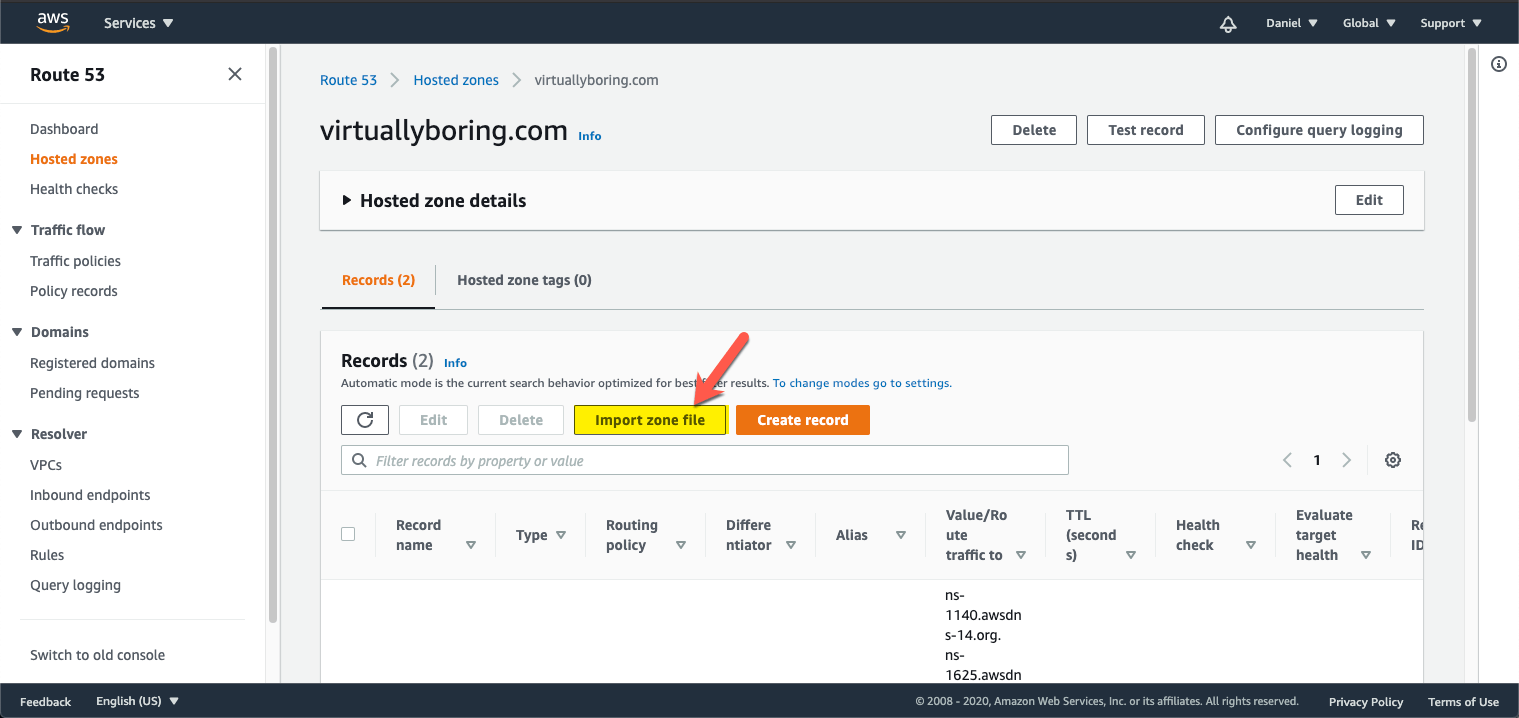Collapse the Traffic flow section

pyautogui.click(x=17, y=230)
